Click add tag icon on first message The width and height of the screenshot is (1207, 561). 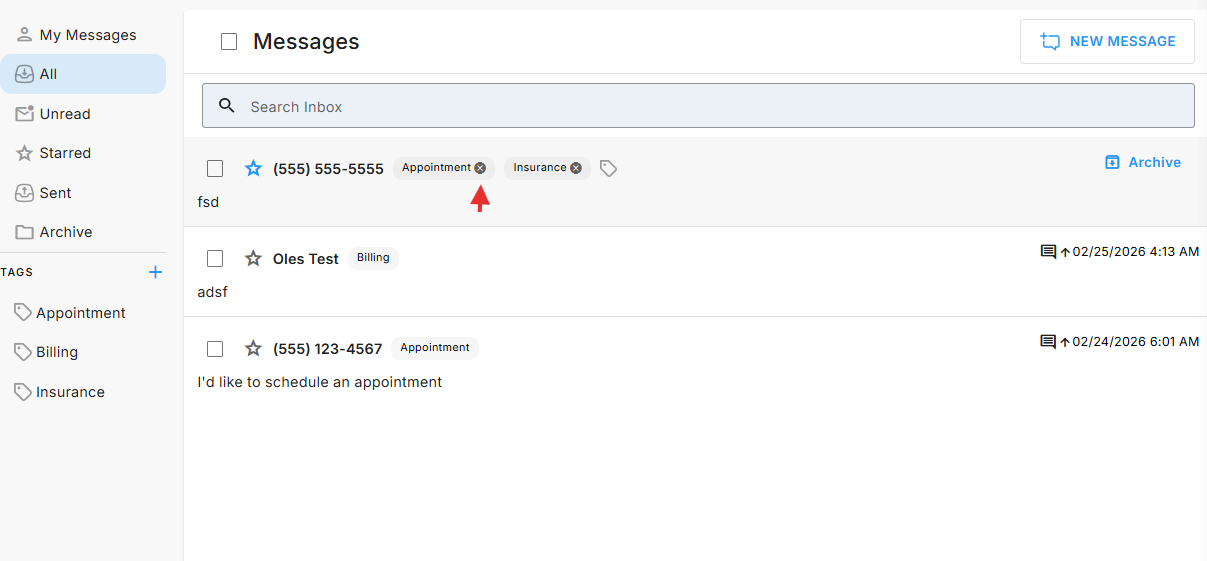click(608, 169)
